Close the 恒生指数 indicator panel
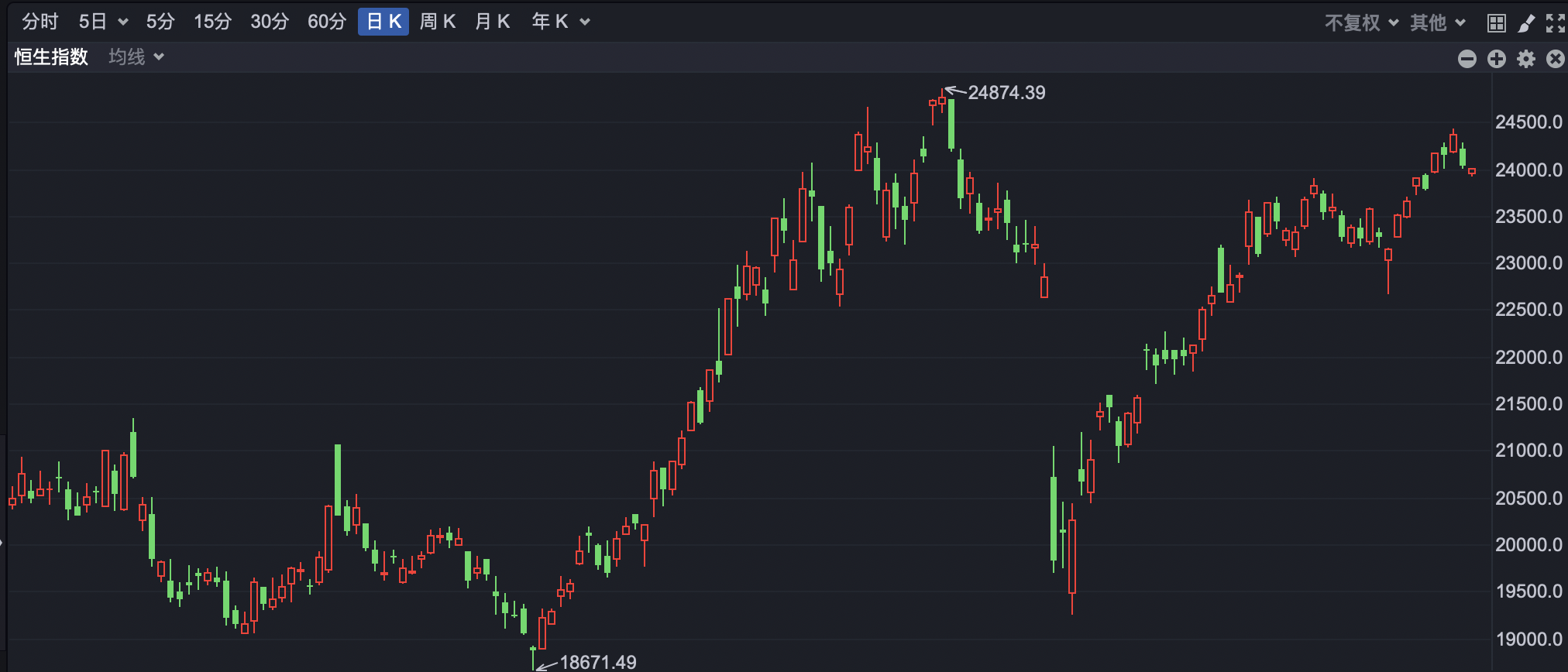The height and width of the screenshot is (672, 1568). coord(1555,59)
